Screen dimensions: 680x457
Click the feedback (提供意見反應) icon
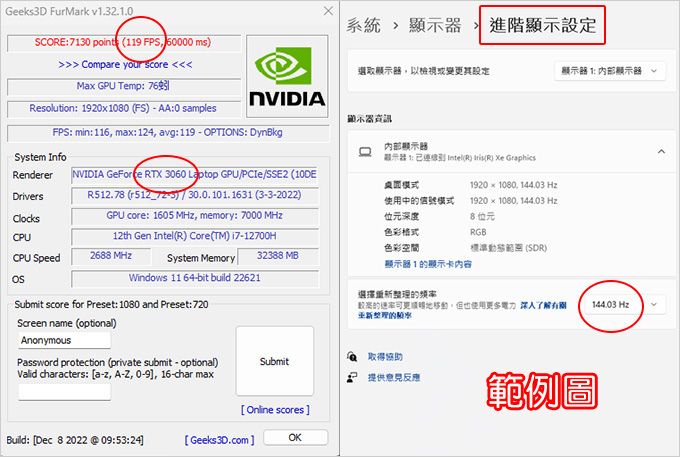[x=352, y=377]
